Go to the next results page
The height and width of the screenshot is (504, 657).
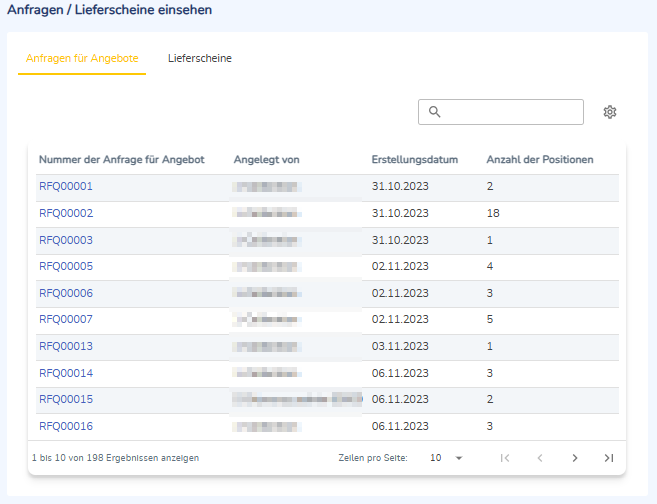[x=574, y=458]
